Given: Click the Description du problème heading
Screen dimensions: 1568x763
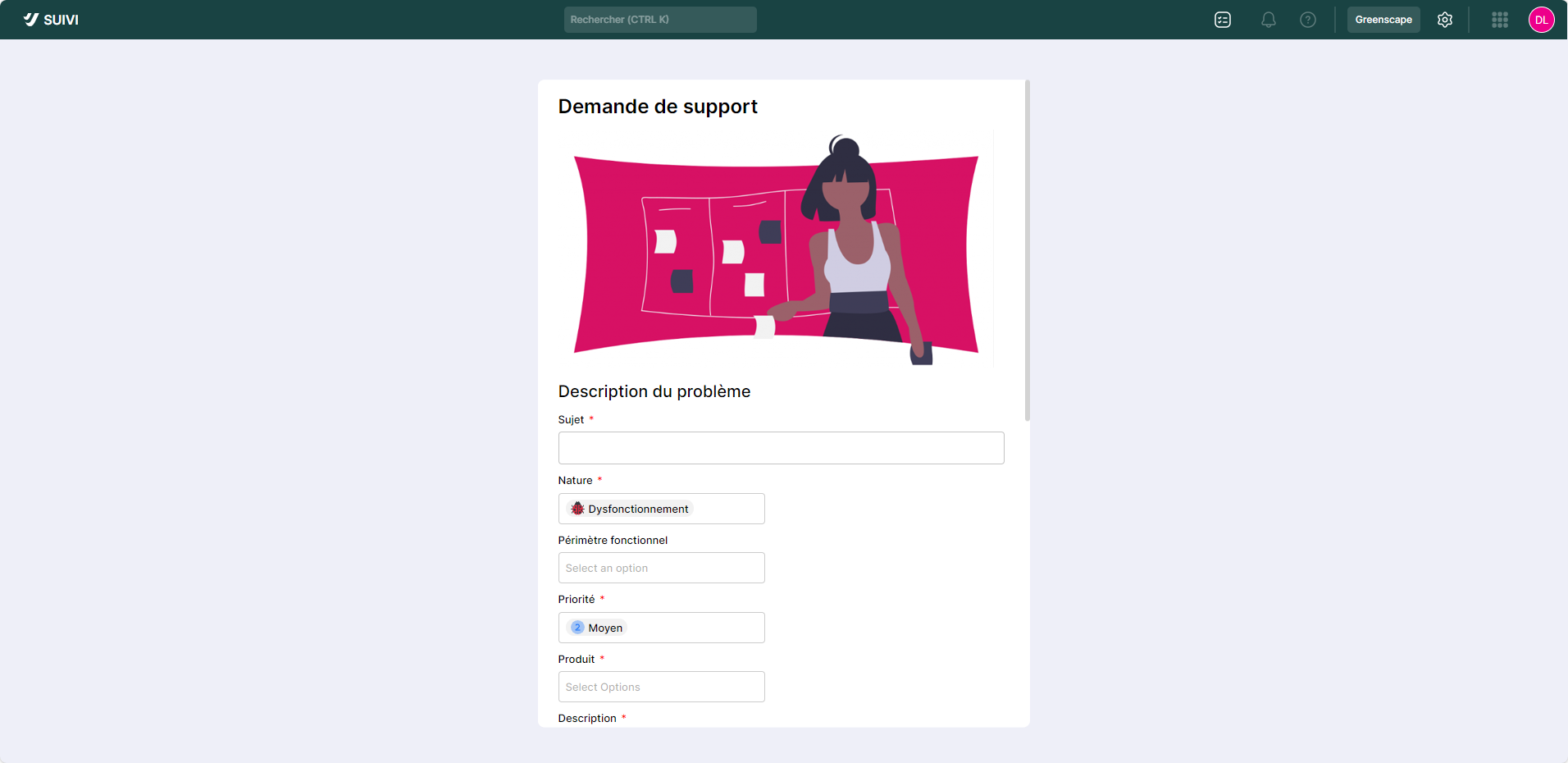Looking at the screenshot, I should point(654,391).
